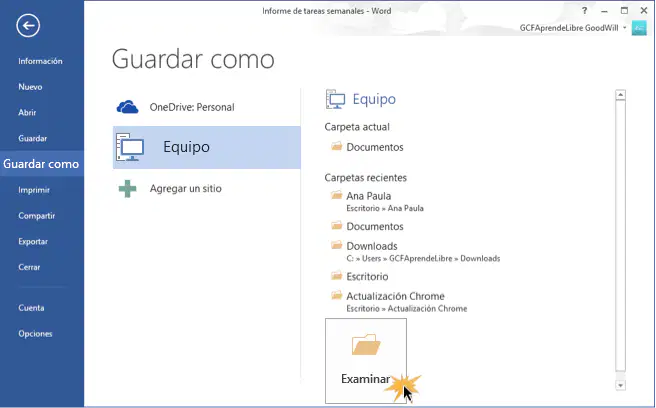
Task: Close the Word window
Action: click(x=644, y=11)
